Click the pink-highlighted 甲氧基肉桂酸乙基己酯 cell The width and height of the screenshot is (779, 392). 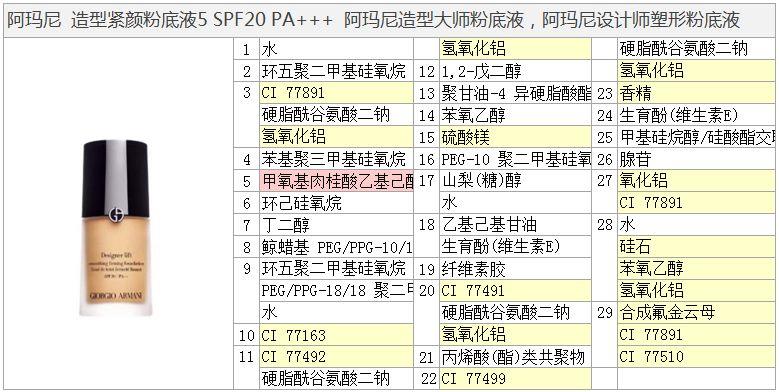pyautogui.click(x=336, y=181)
